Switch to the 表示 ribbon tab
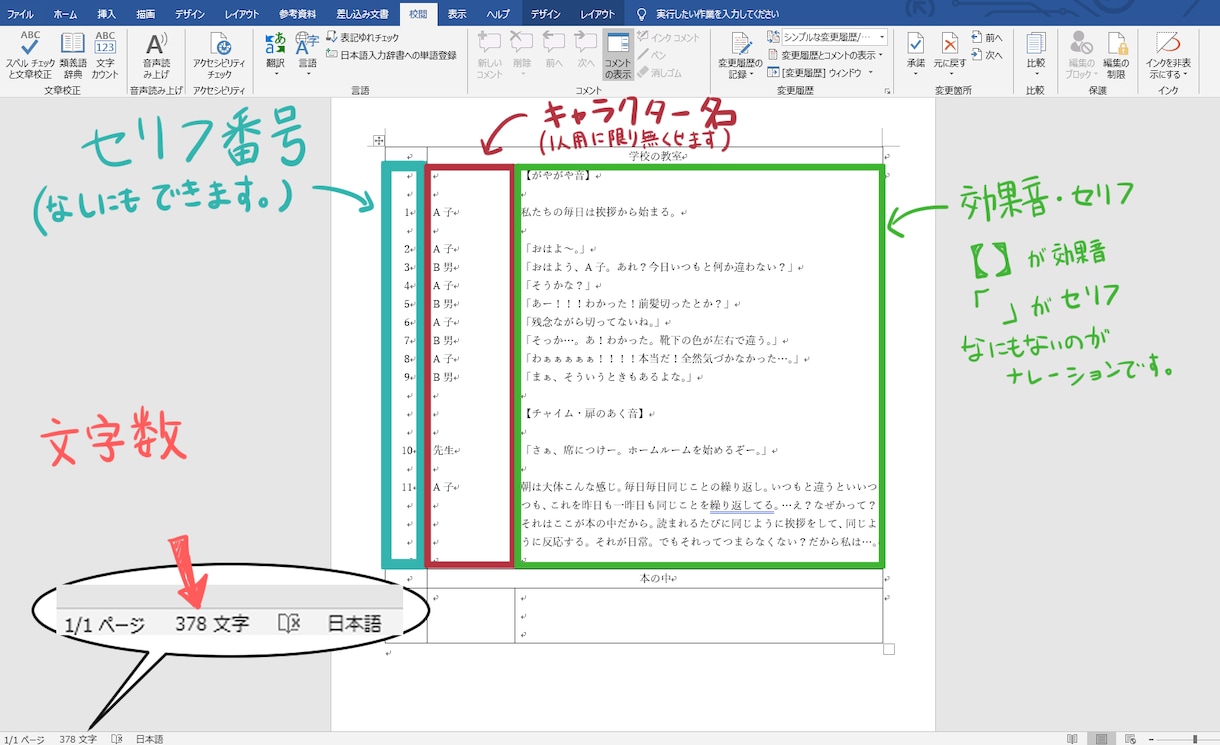Image resolution: width=1220 pixels, height=745 pixels. click(457, 14)
